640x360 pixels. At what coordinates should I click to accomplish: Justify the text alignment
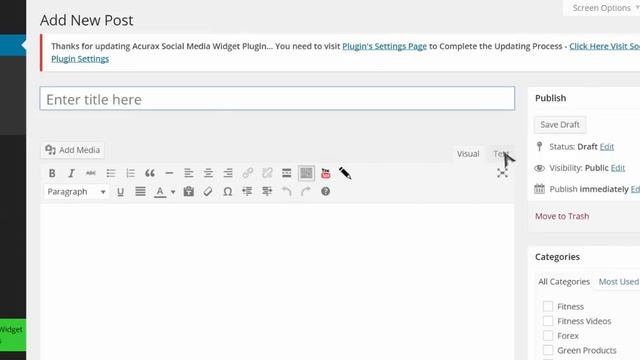coord(140,191)
